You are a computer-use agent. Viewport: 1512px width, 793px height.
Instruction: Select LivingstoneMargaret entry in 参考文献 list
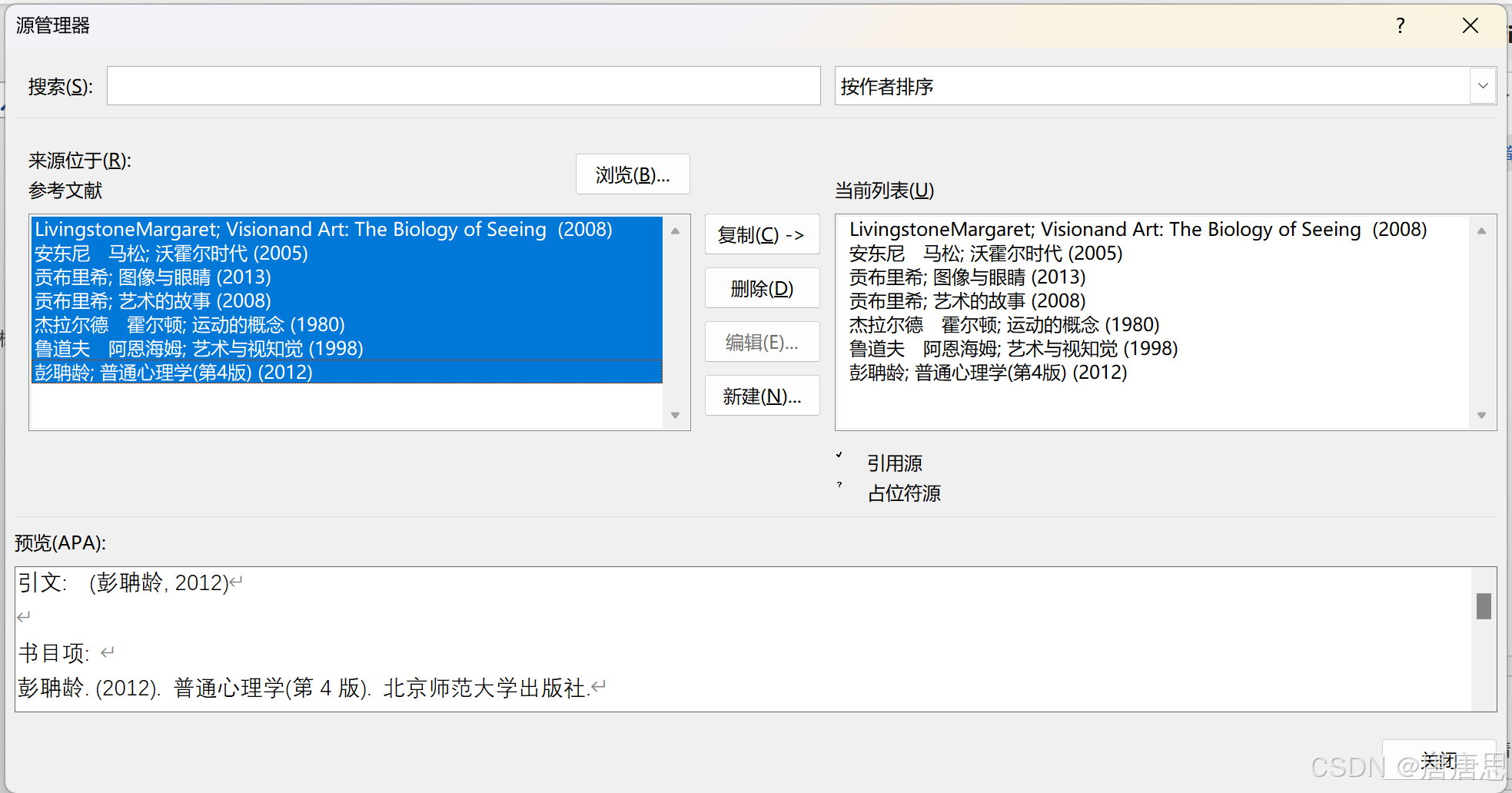[x=347, y=229]
